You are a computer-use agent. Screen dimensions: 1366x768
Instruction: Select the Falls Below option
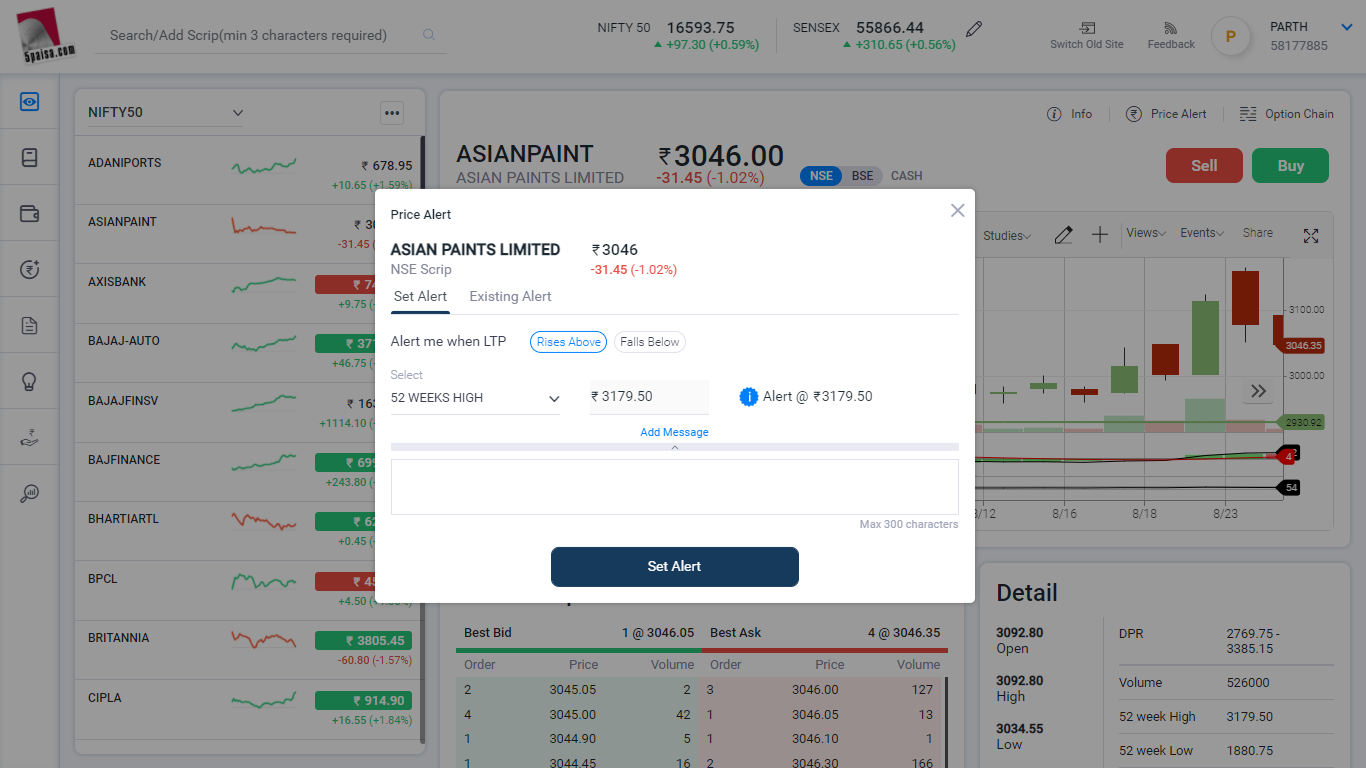pos(650,342)
